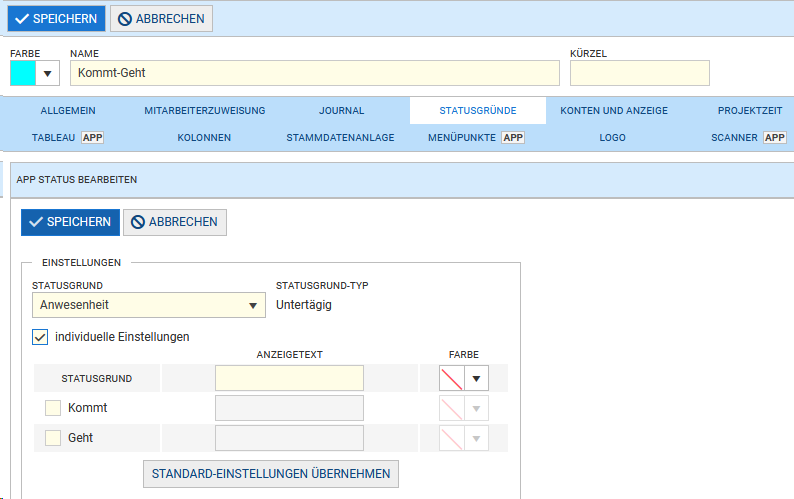Enable the Geht checkbox
Viewport: 794px width, 499px height.
click(x=53, y=438)
